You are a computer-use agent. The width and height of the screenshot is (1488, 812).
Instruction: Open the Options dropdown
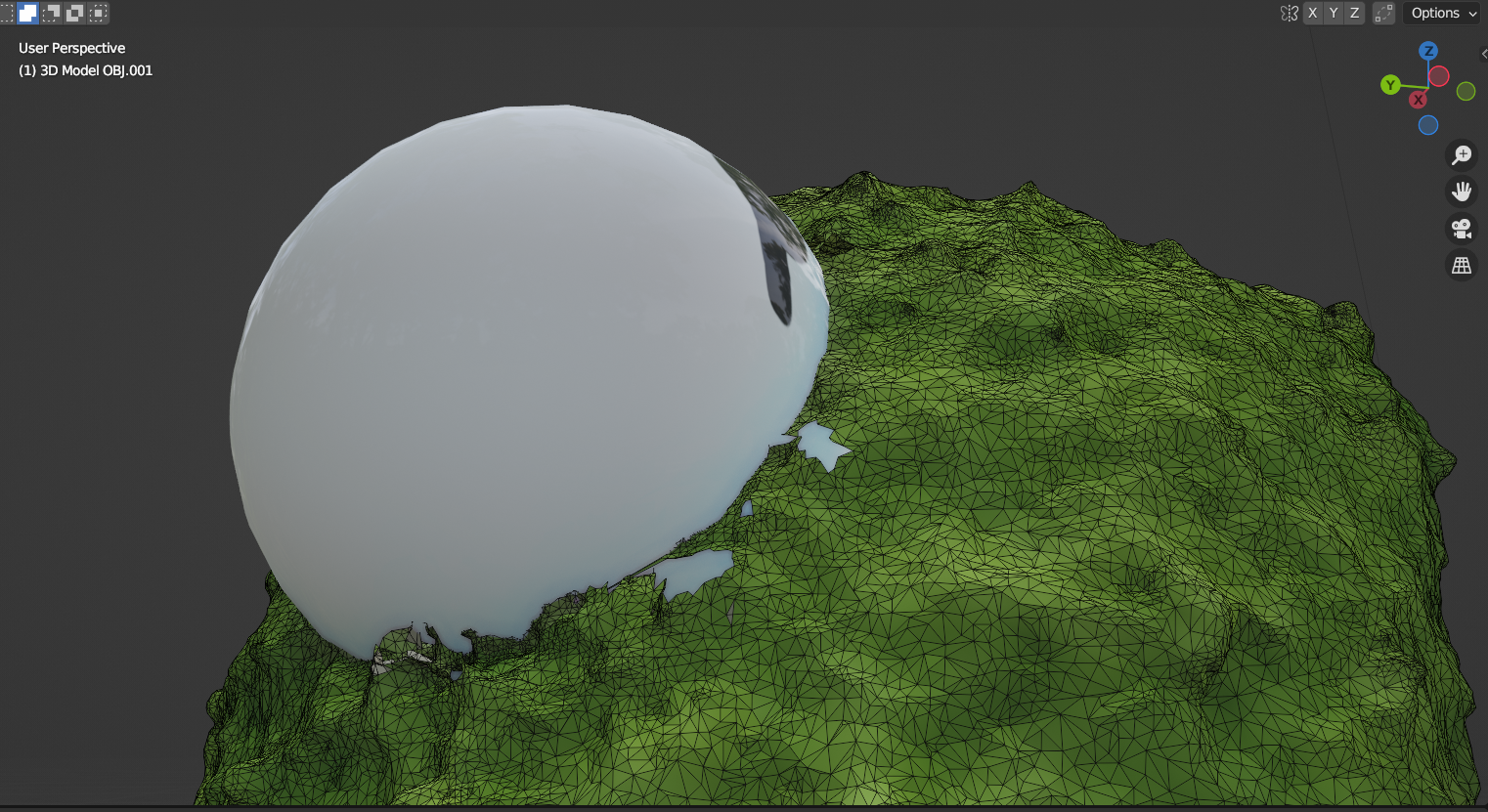[x=1443, y=13]
